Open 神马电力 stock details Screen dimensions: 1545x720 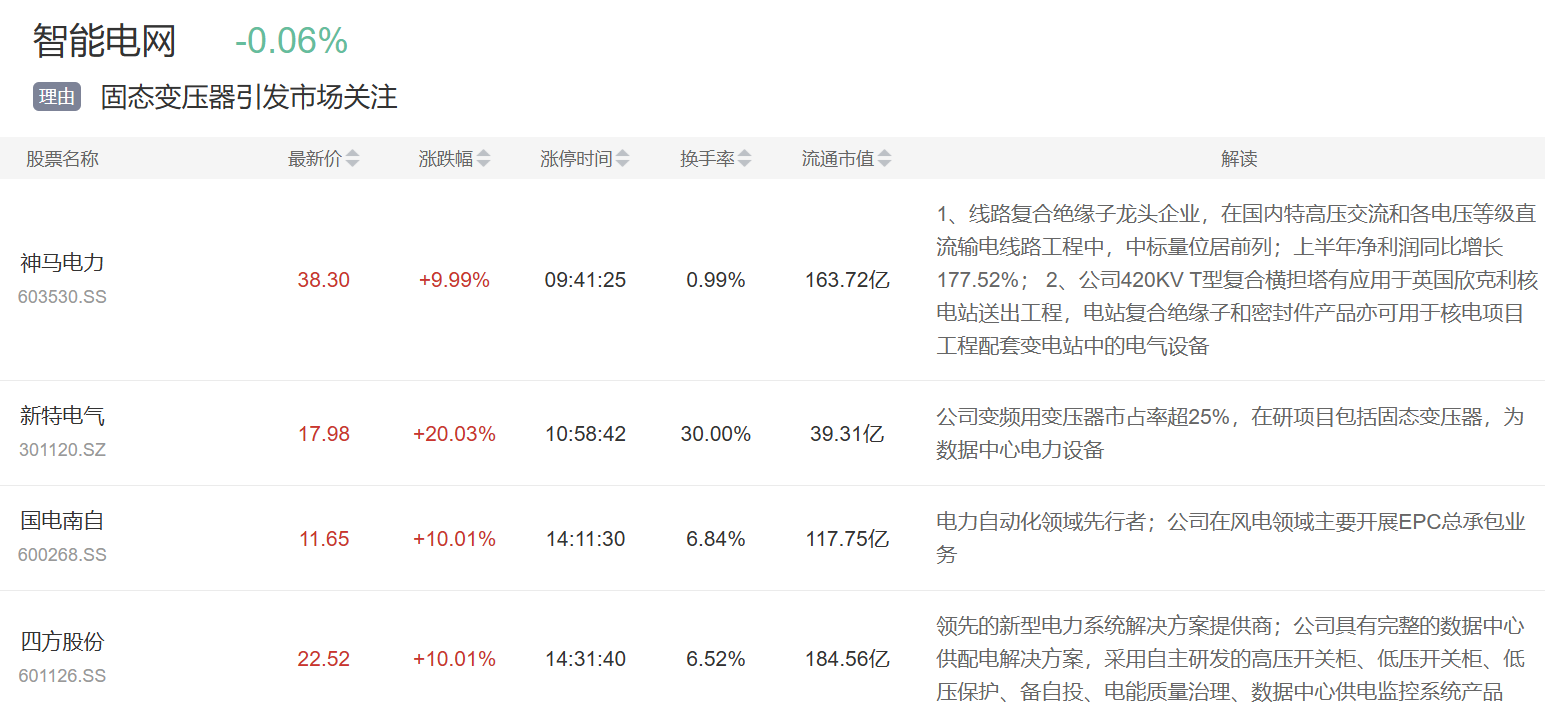(62, 263)
